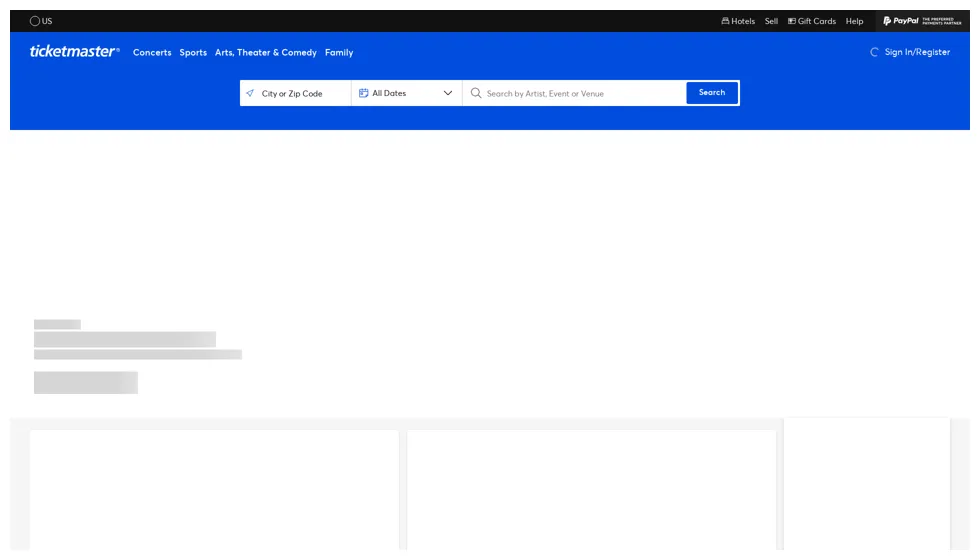The height and width of the screenshot is (560, 980).
Task: Click the magnifying glass search icon
Action: pyautogui.click(x=476, y=93)
